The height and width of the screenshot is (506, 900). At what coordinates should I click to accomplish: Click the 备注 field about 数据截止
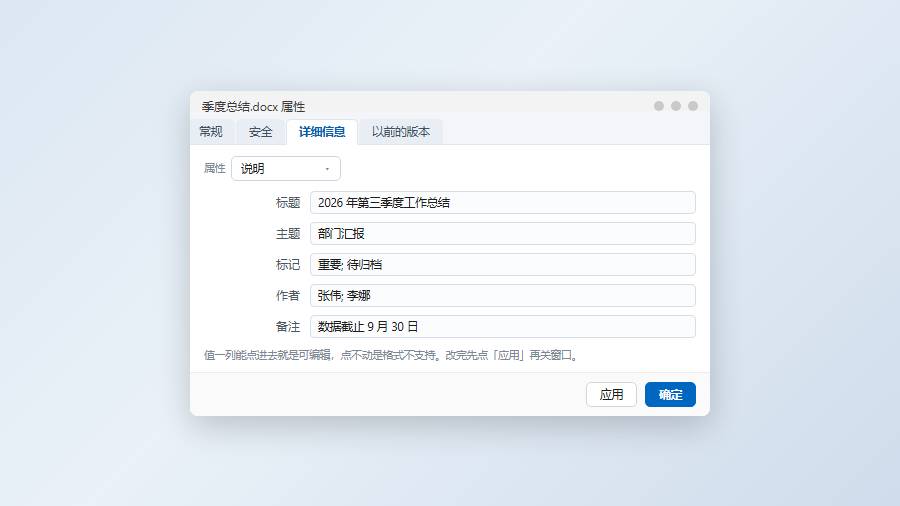[503, 326]
